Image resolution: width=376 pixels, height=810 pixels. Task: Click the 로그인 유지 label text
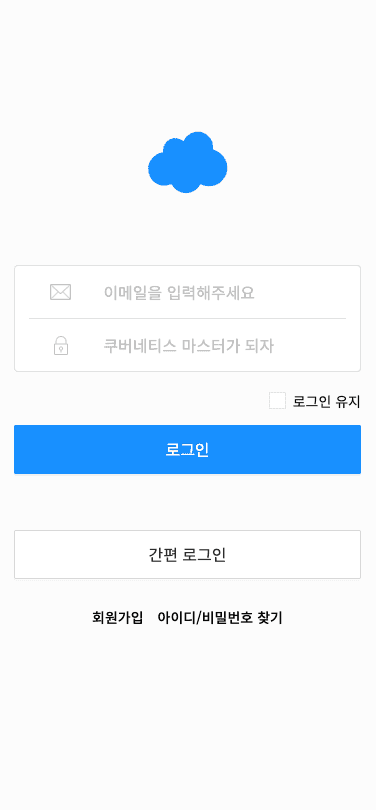[x=326, y=401]
